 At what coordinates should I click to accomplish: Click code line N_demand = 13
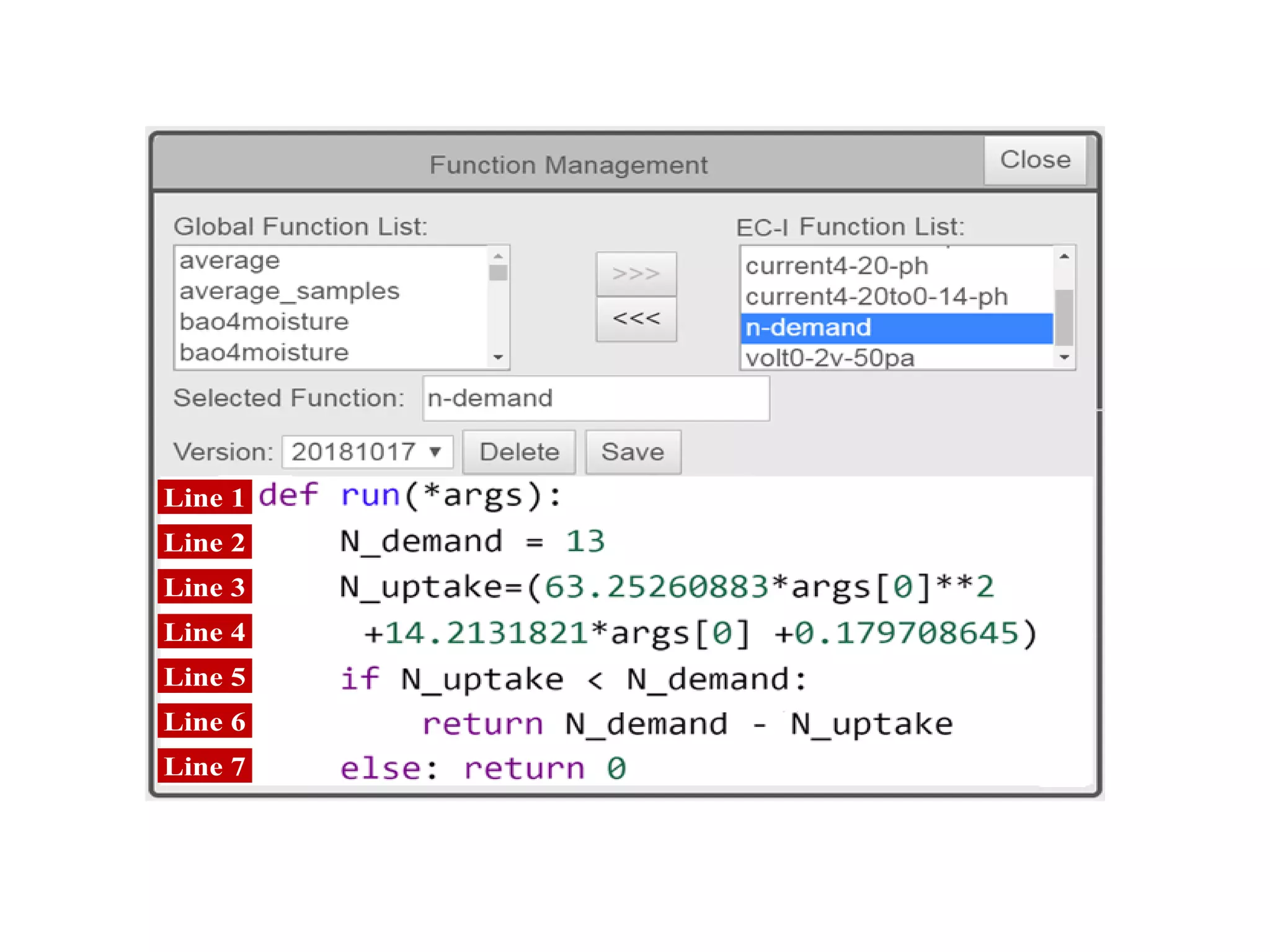(473, 542)
